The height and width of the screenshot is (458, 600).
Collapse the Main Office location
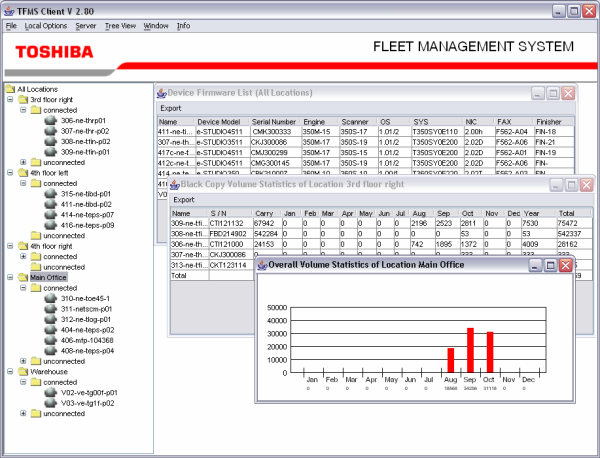point(10,277)
